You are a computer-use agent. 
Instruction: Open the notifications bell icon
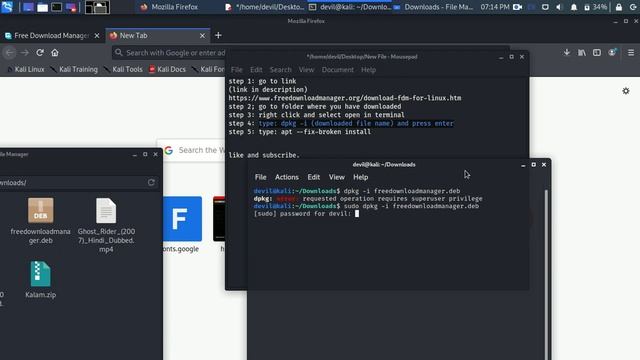tap(574, 7)
